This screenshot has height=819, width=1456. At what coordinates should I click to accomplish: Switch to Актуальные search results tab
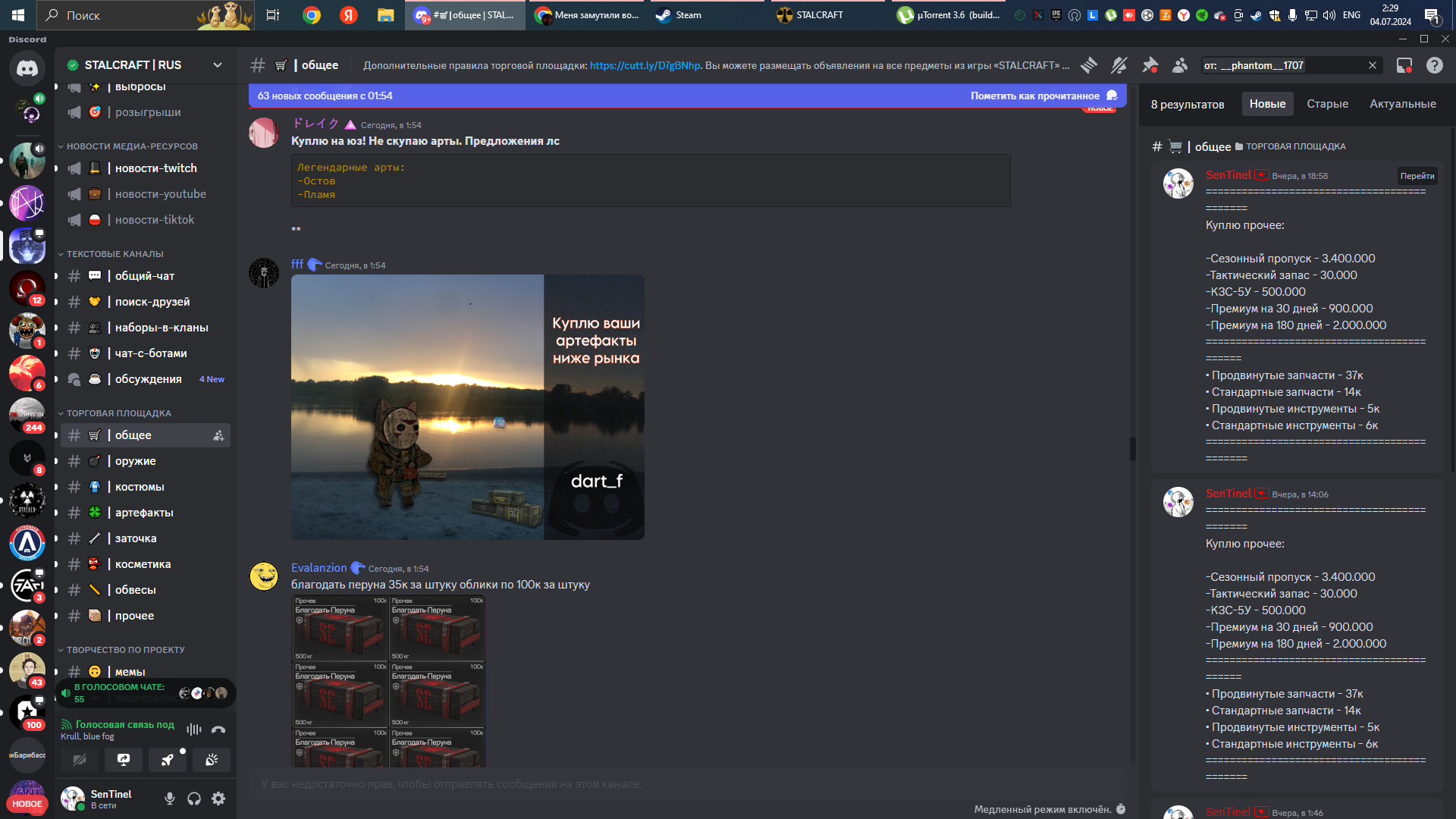1403,104
